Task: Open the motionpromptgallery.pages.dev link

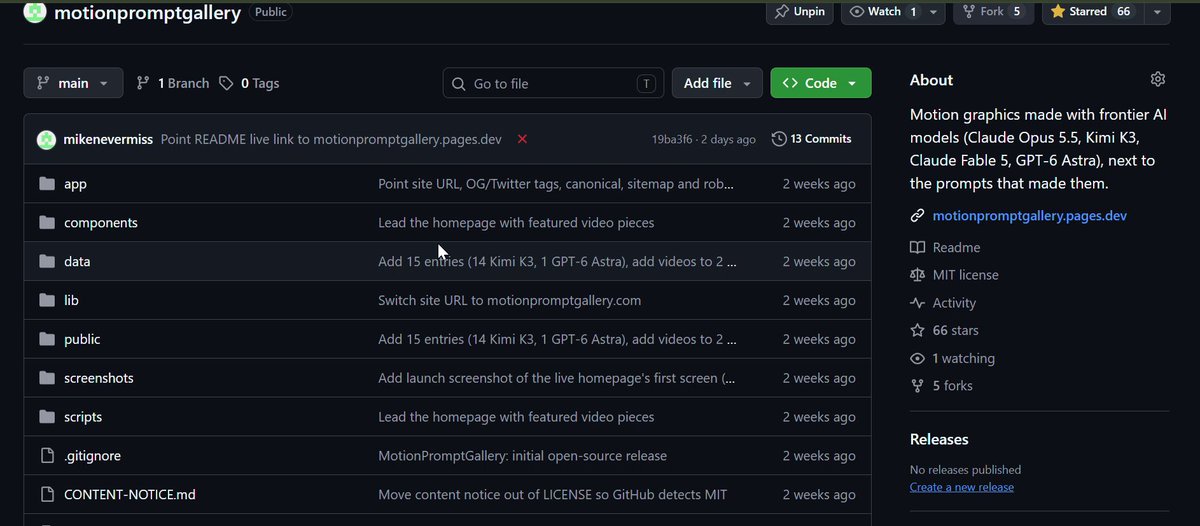Action: point(1030,216)
